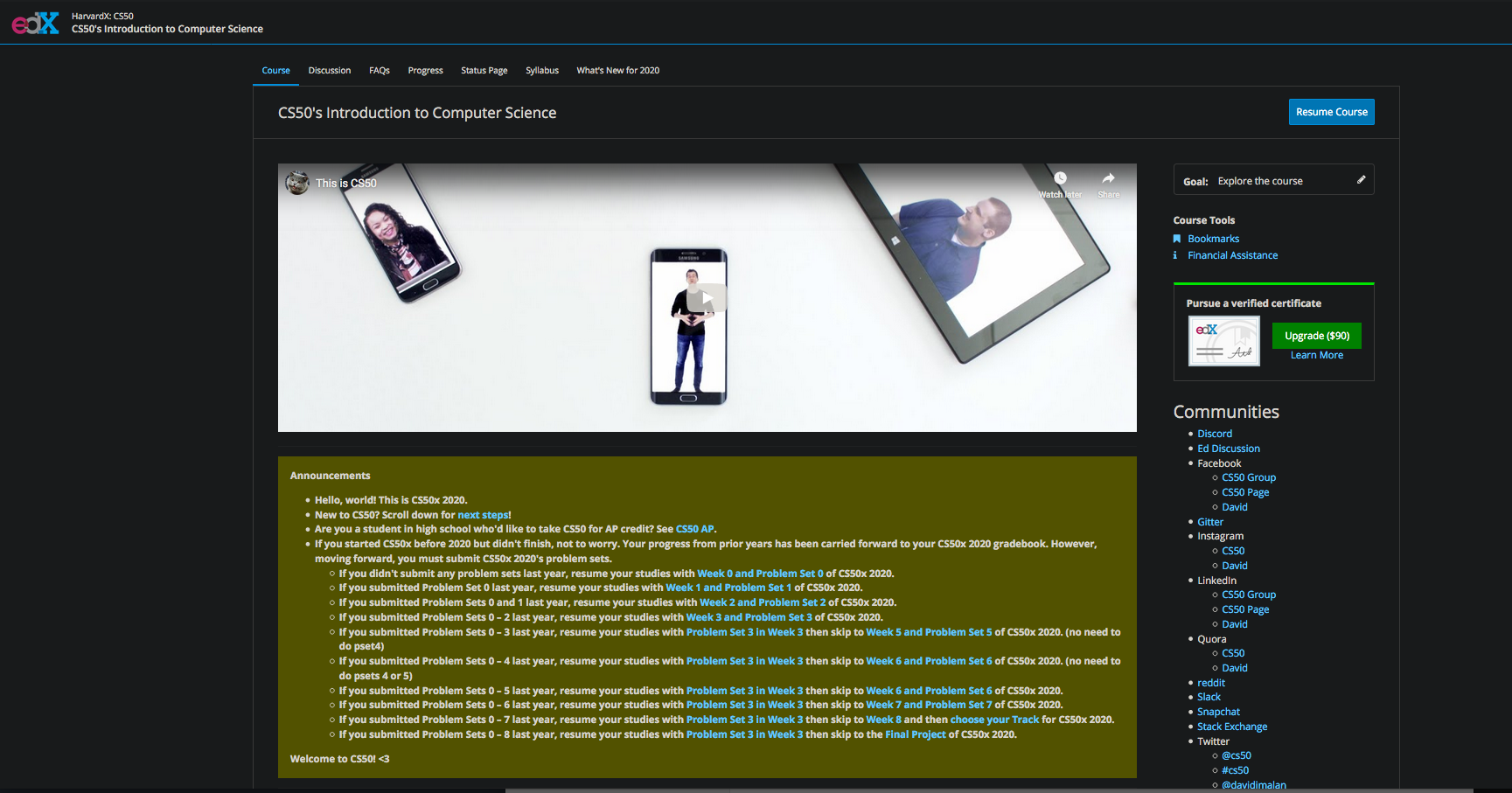Open the @davidjmalan Twitter link
This screenshot has width=1512, height=793.
coord(1254,785)
